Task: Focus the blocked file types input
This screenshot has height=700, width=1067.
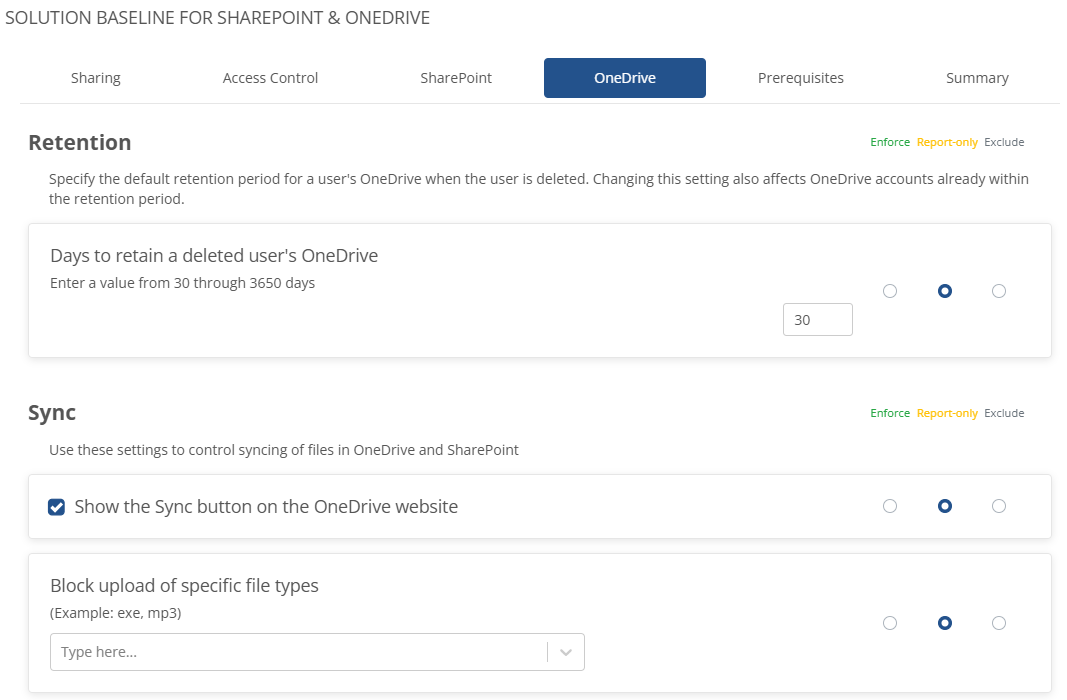Action: tap(299, 652)
